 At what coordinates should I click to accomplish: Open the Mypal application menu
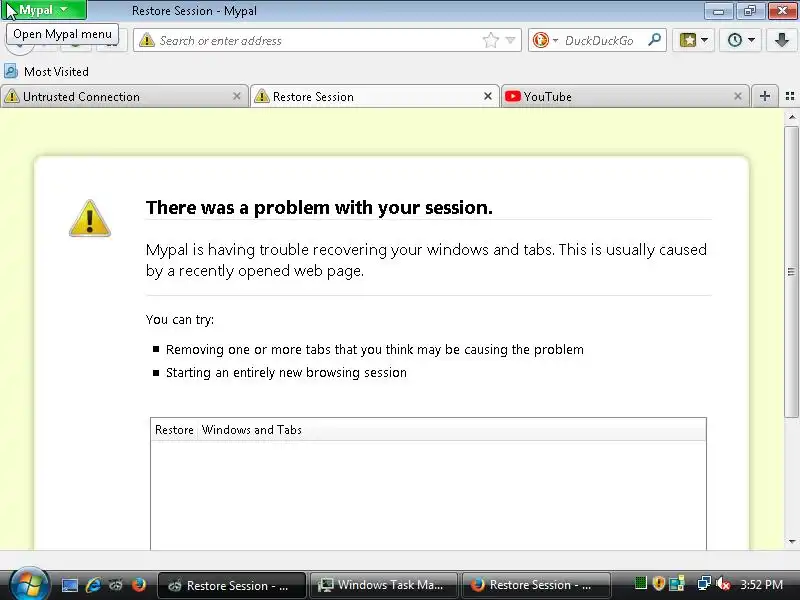click(44, 10)
